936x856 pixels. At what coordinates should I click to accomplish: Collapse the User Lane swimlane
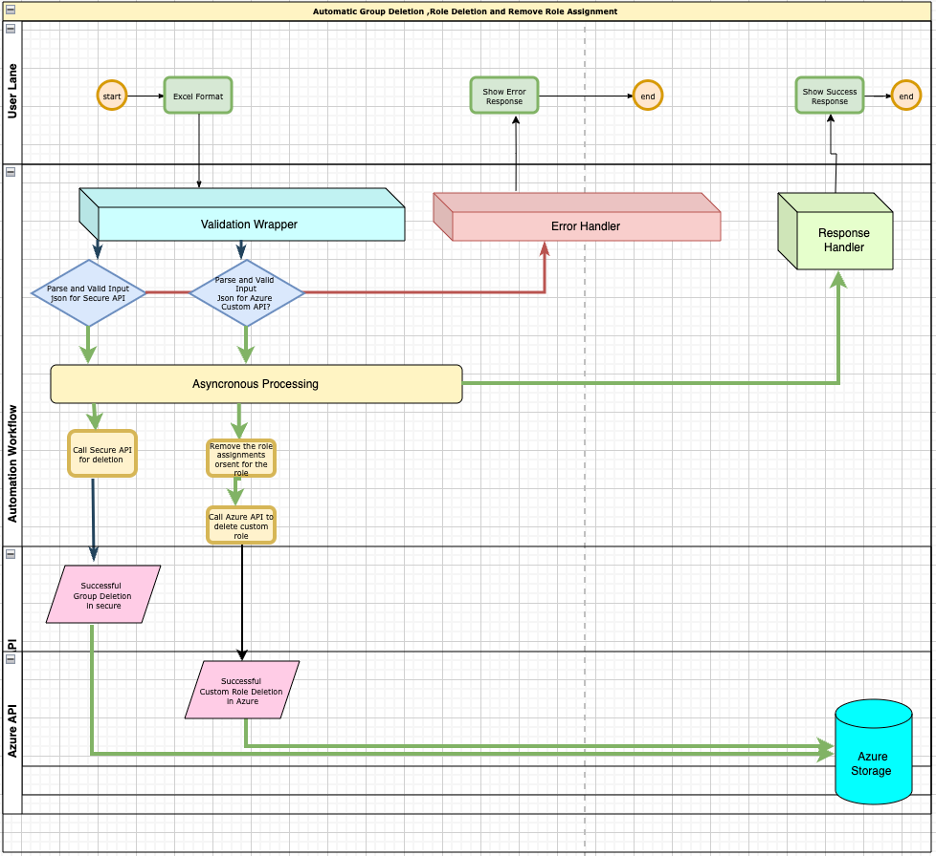click(11, 28)
